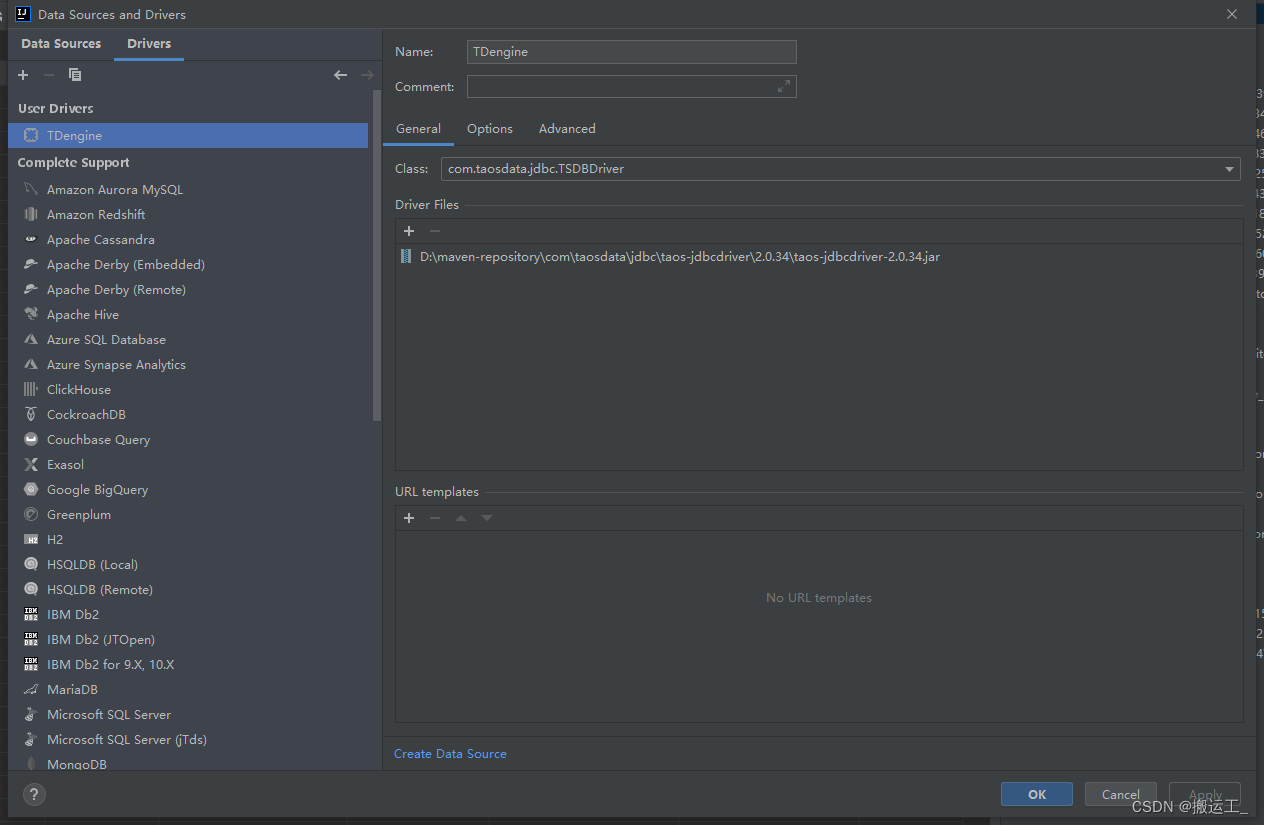Click the move URL template down arrow
The height and width of the screenshot is (825, 1264).
pyautogui.click(x=487, y=518)
